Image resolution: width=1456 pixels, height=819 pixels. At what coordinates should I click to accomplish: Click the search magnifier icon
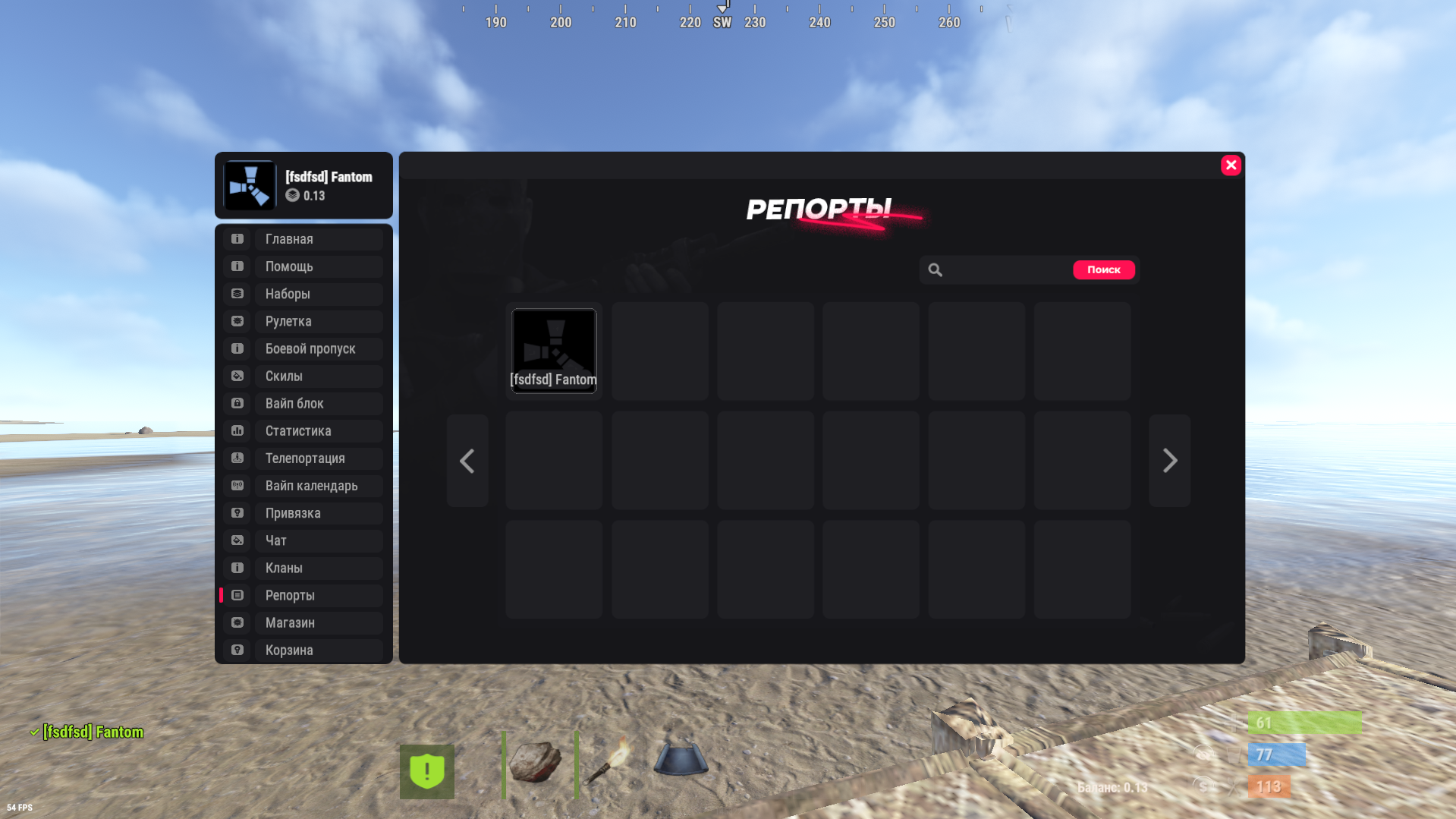click(935, 269)
